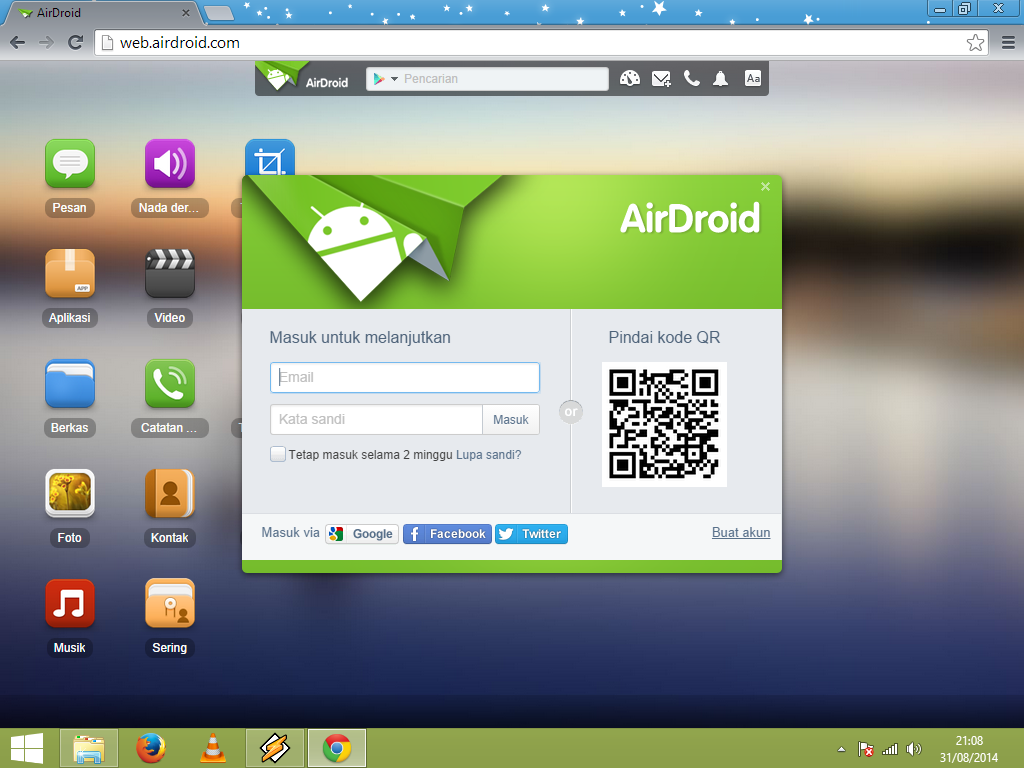Click the Buat akun link
Screen dimensions: 1024x768
click(x=741, y=532)
